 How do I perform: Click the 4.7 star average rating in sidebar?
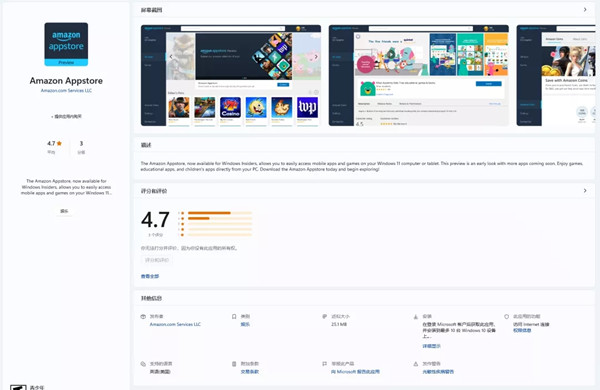click(54, 144)
